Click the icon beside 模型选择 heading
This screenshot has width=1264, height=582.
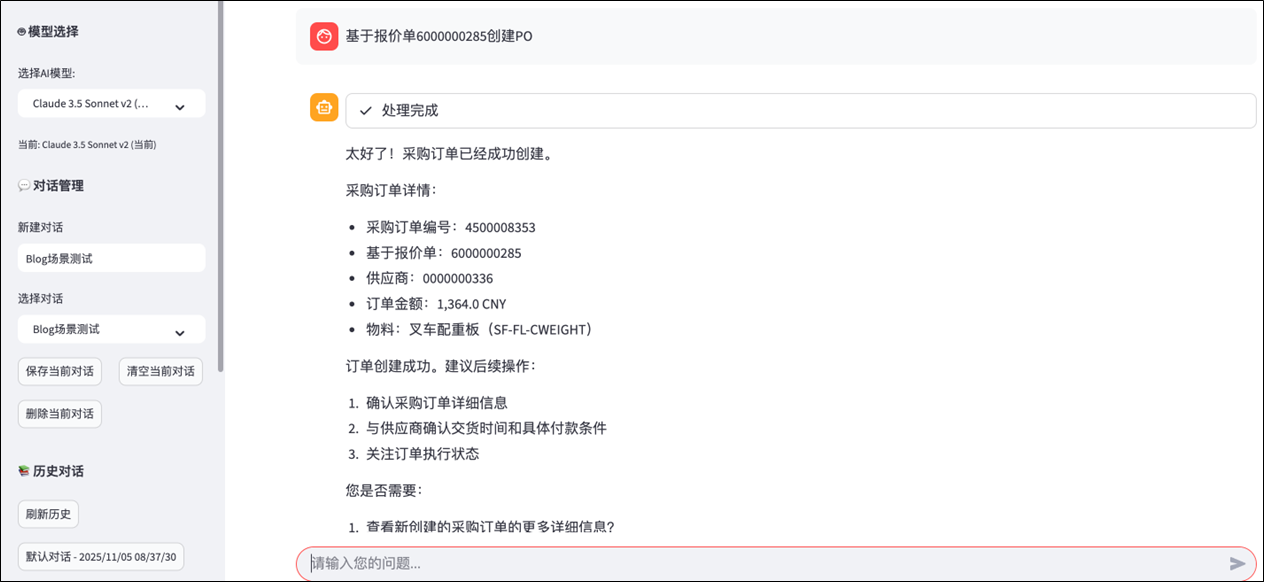pos(21,32)
